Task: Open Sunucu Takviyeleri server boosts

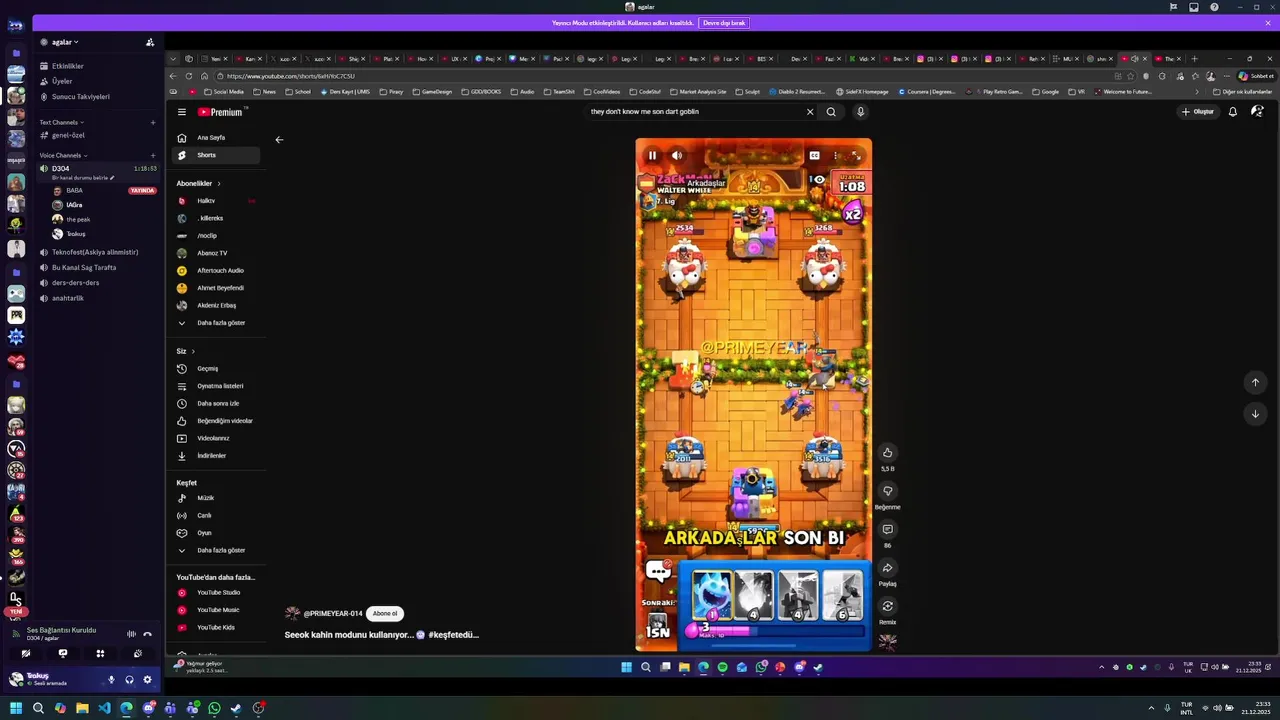Action: tap(96, 97)
